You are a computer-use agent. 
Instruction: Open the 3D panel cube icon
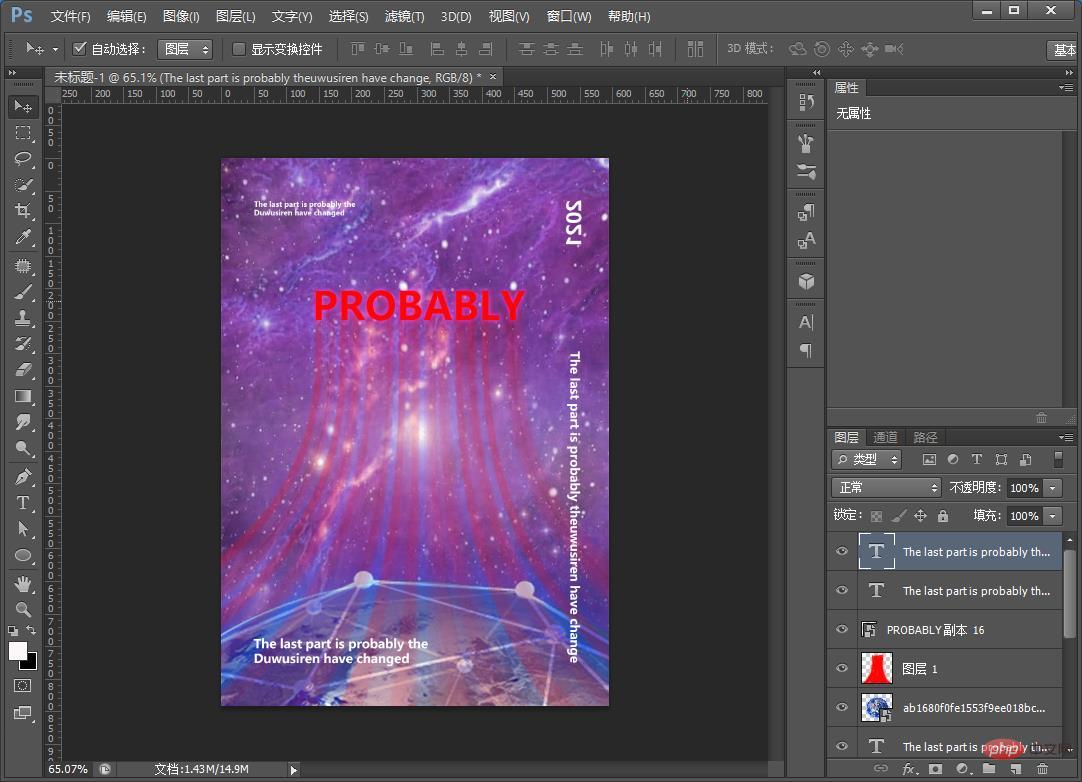click(x=806, y=282)
